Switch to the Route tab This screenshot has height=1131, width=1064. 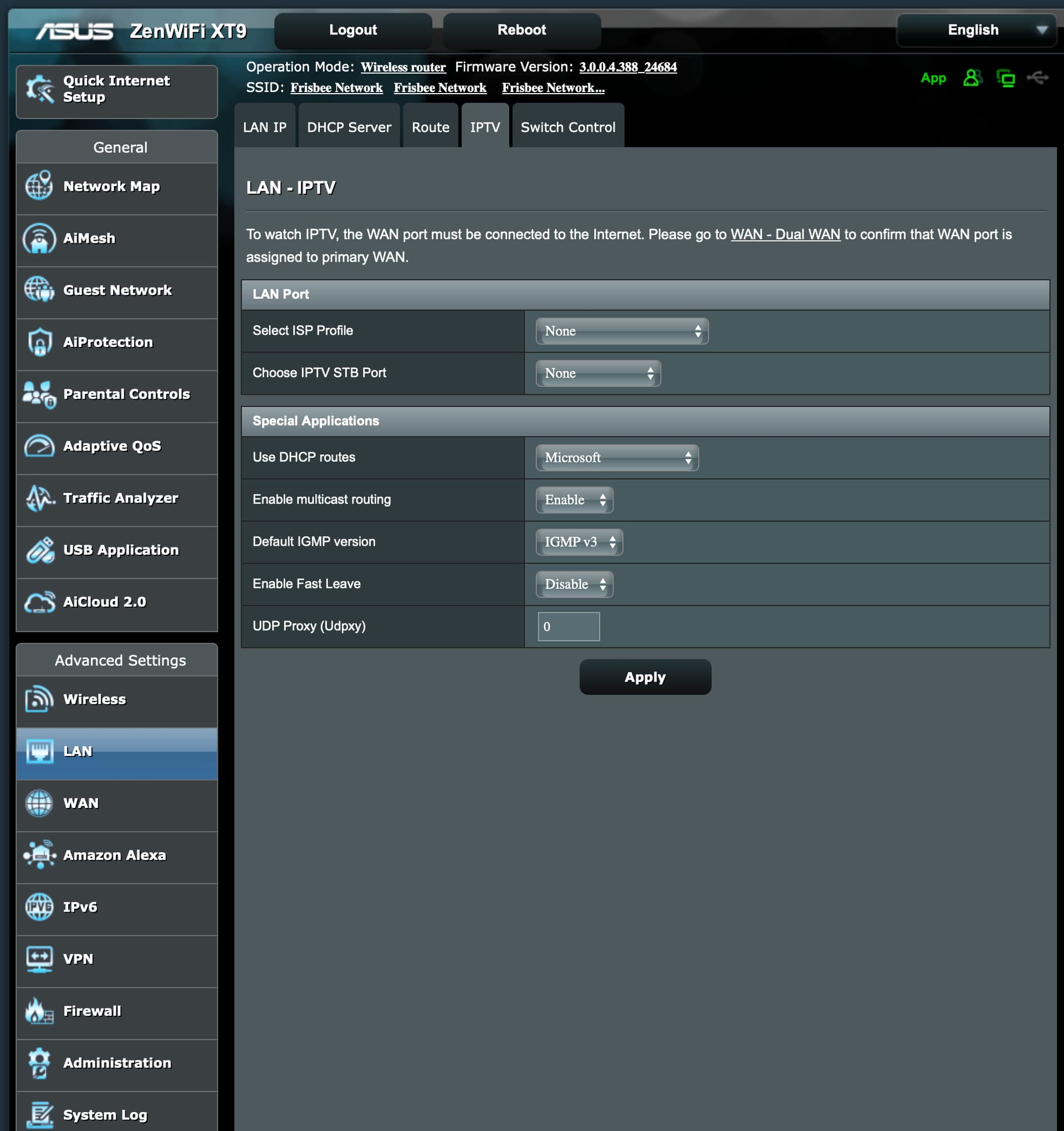pyautogui.click(x=430, y=126)
